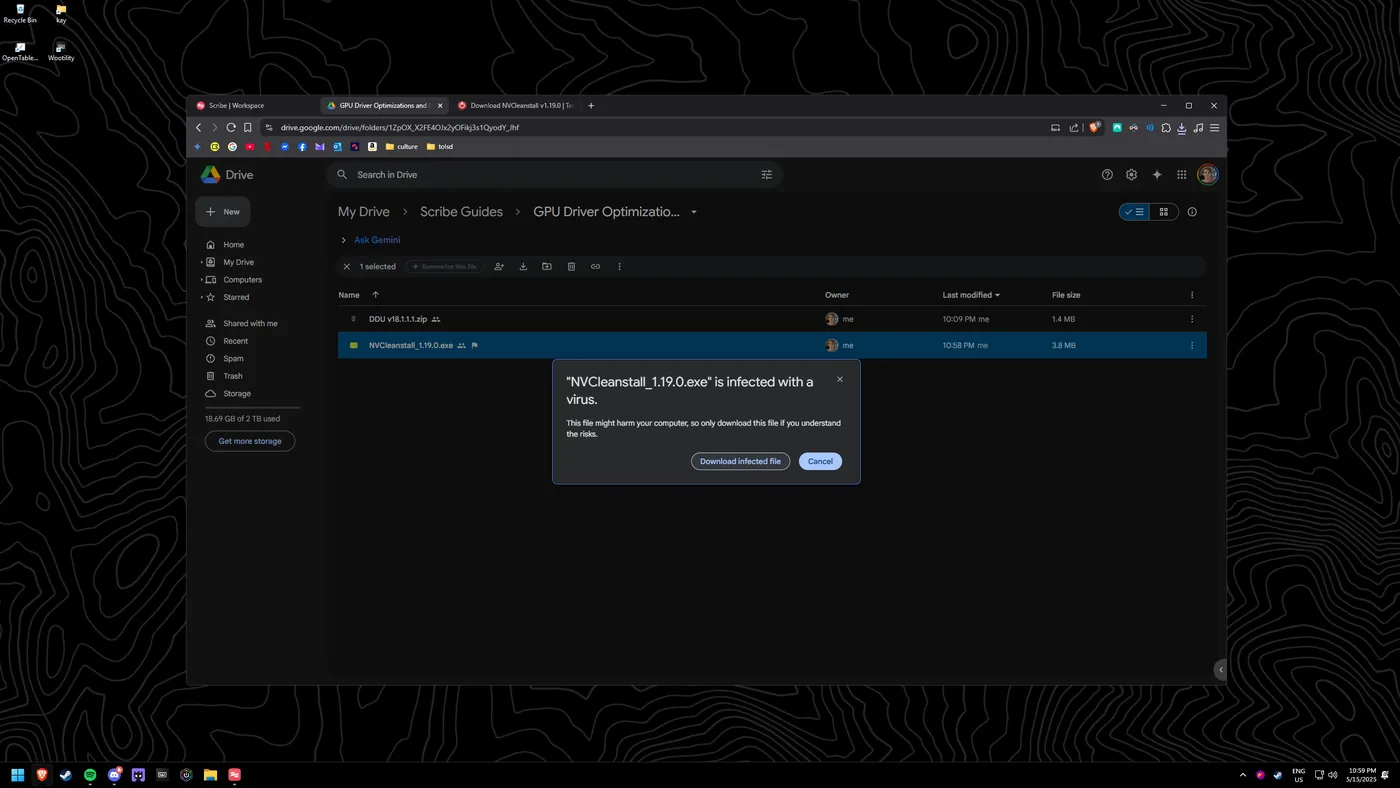This screenshot has height=788, width=1400.
Task: Open the culture bookmarks folder
Action: click(402, 147)
